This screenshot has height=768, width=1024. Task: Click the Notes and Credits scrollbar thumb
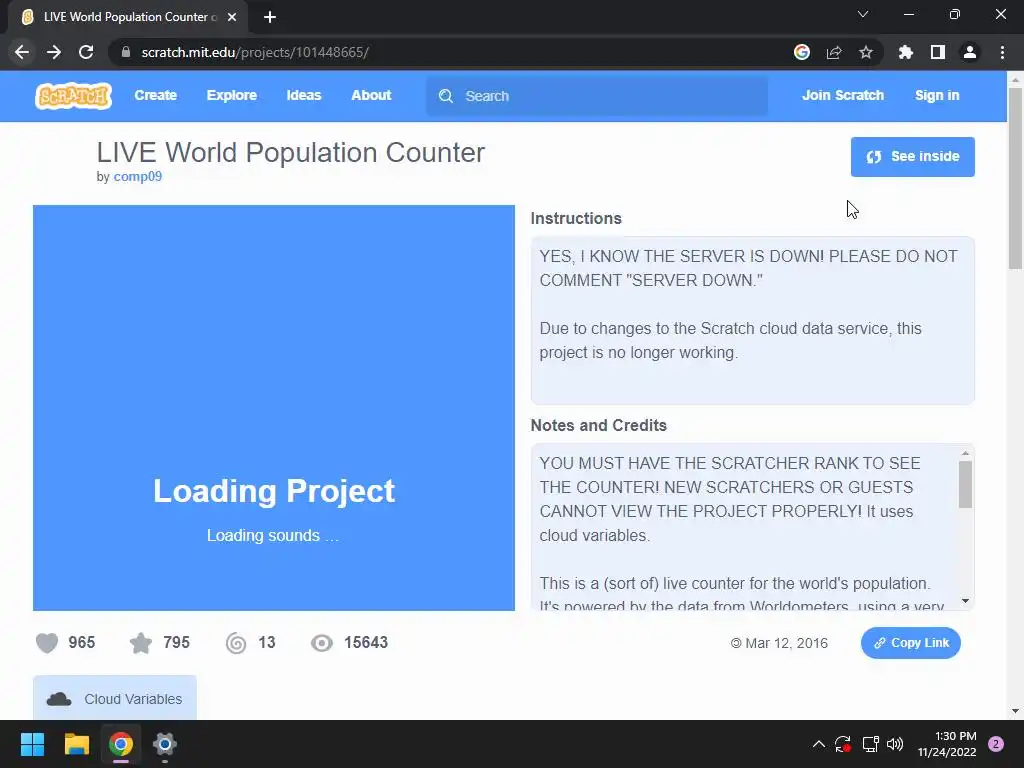965,484
